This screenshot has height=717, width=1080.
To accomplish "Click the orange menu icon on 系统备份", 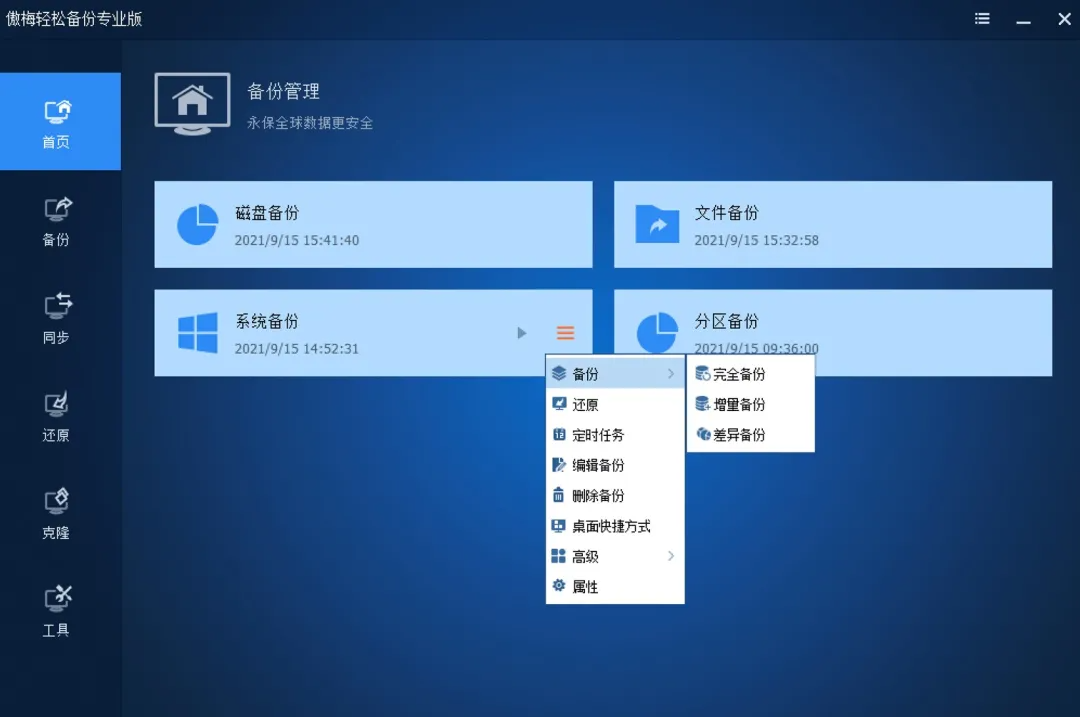I will coord(565,333).
